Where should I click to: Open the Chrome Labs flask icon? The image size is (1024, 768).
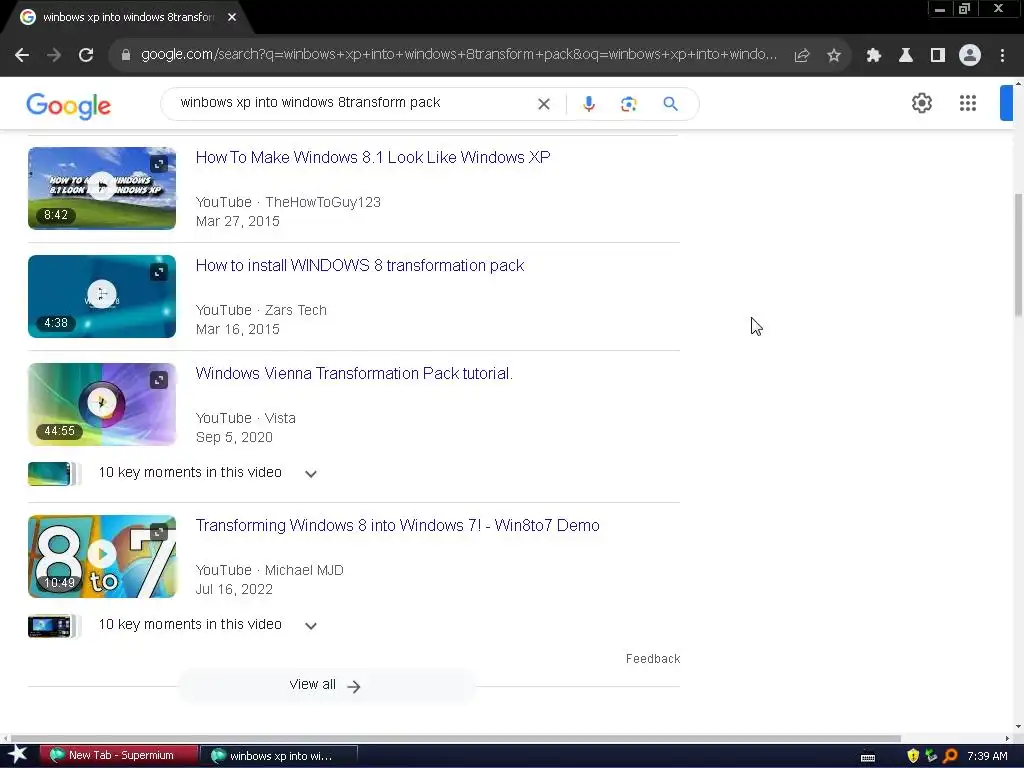(906, 56)
